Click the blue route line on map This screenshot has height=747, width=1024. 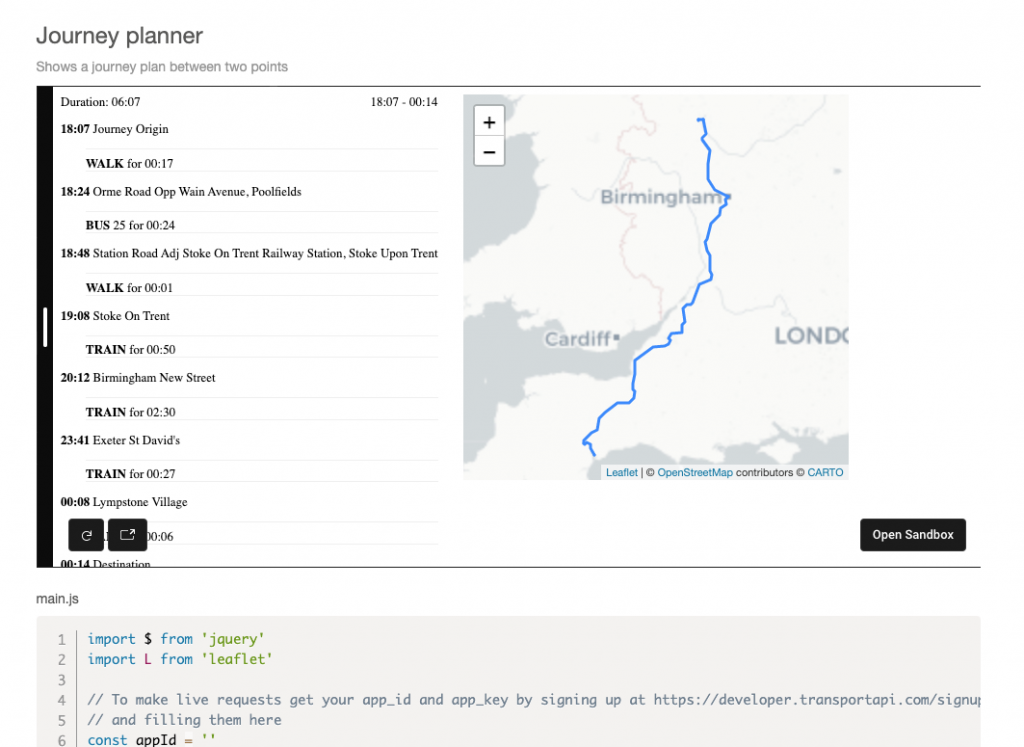[710, 260]
